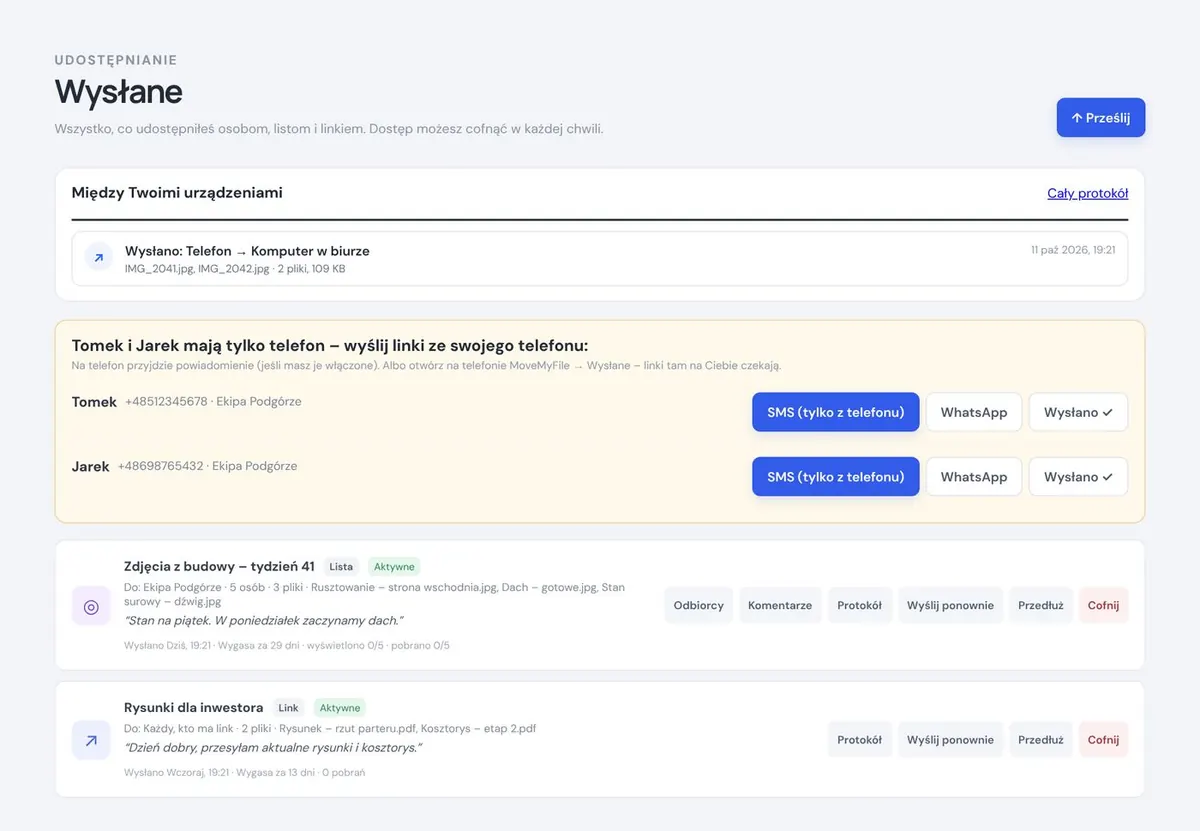Revoke Zdjęcia z budowy share with Cofnij
The height and width of the screenshot is (831, 1200).
[1104, 605]
